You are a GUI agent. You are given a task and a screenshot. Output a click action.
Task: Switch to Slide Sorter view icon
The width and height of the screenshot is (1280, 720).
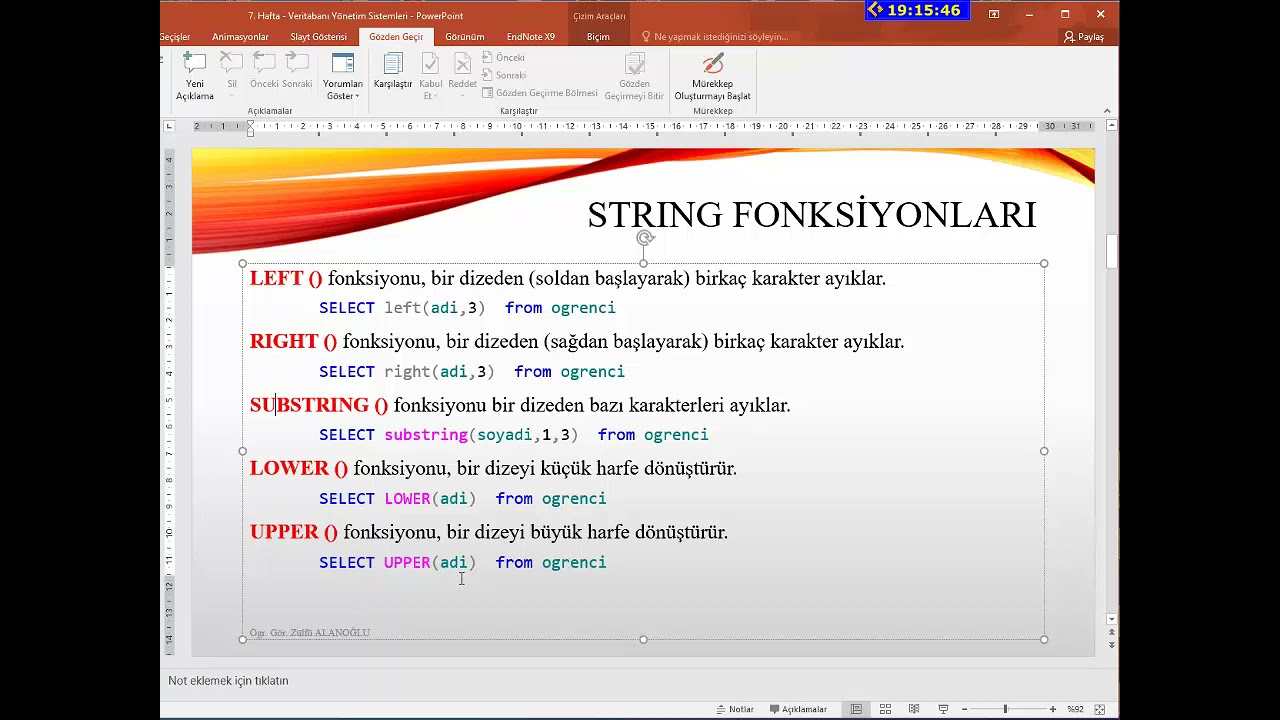click(x=885, y=709)
